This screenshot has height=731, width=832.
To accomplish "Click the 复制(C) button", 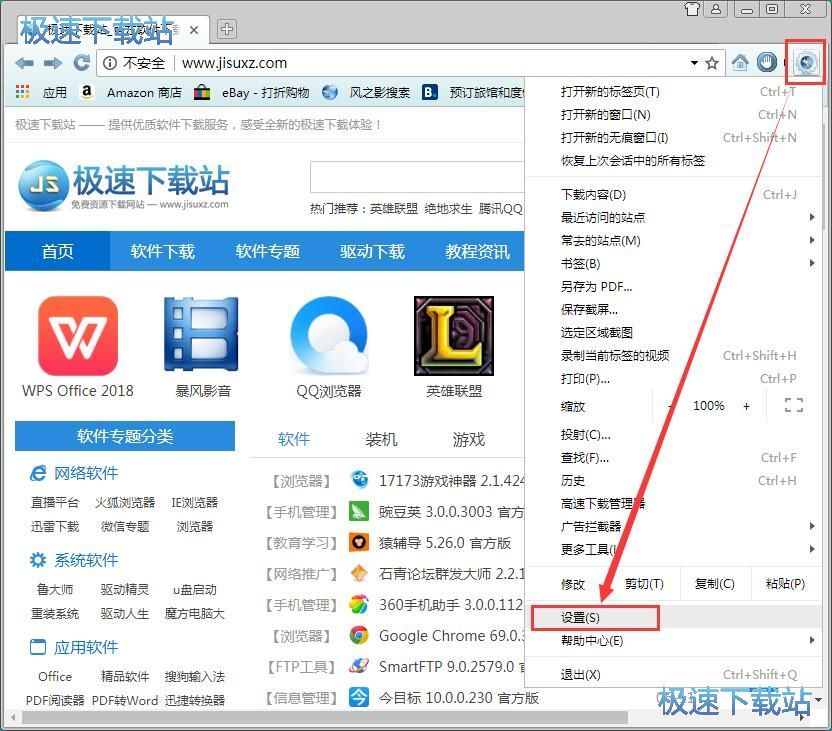I will 715,584.
